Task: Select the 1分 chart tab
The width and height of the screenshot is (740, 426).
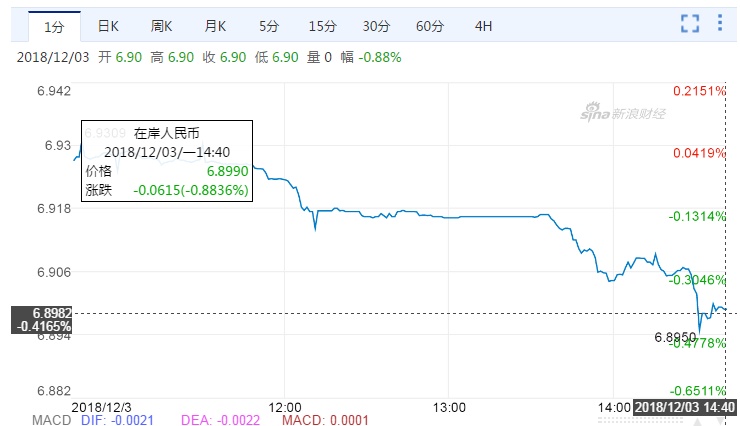Action: coord(54,23)
